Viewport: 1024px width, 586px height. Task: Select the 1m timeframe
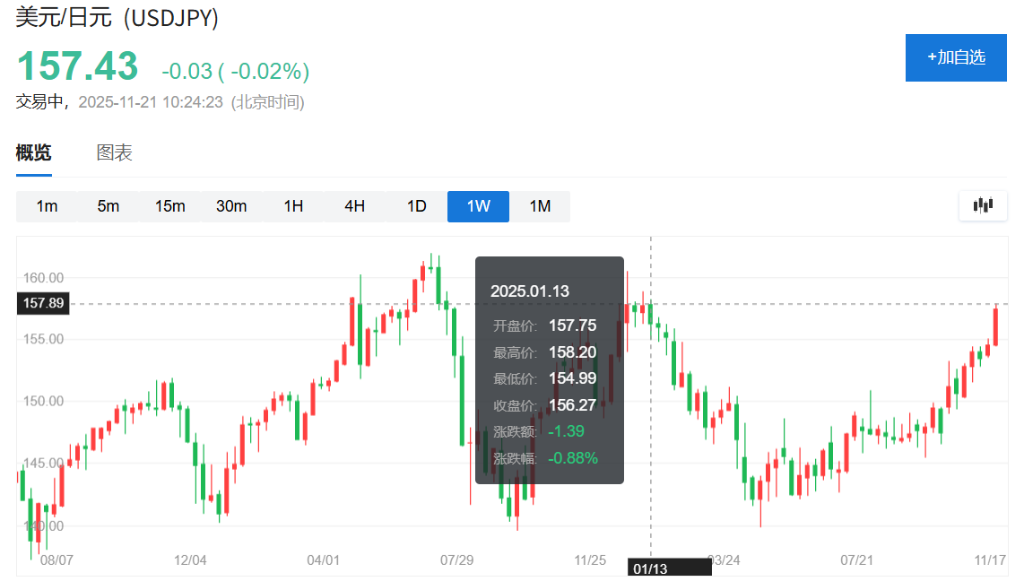(47, 206)
